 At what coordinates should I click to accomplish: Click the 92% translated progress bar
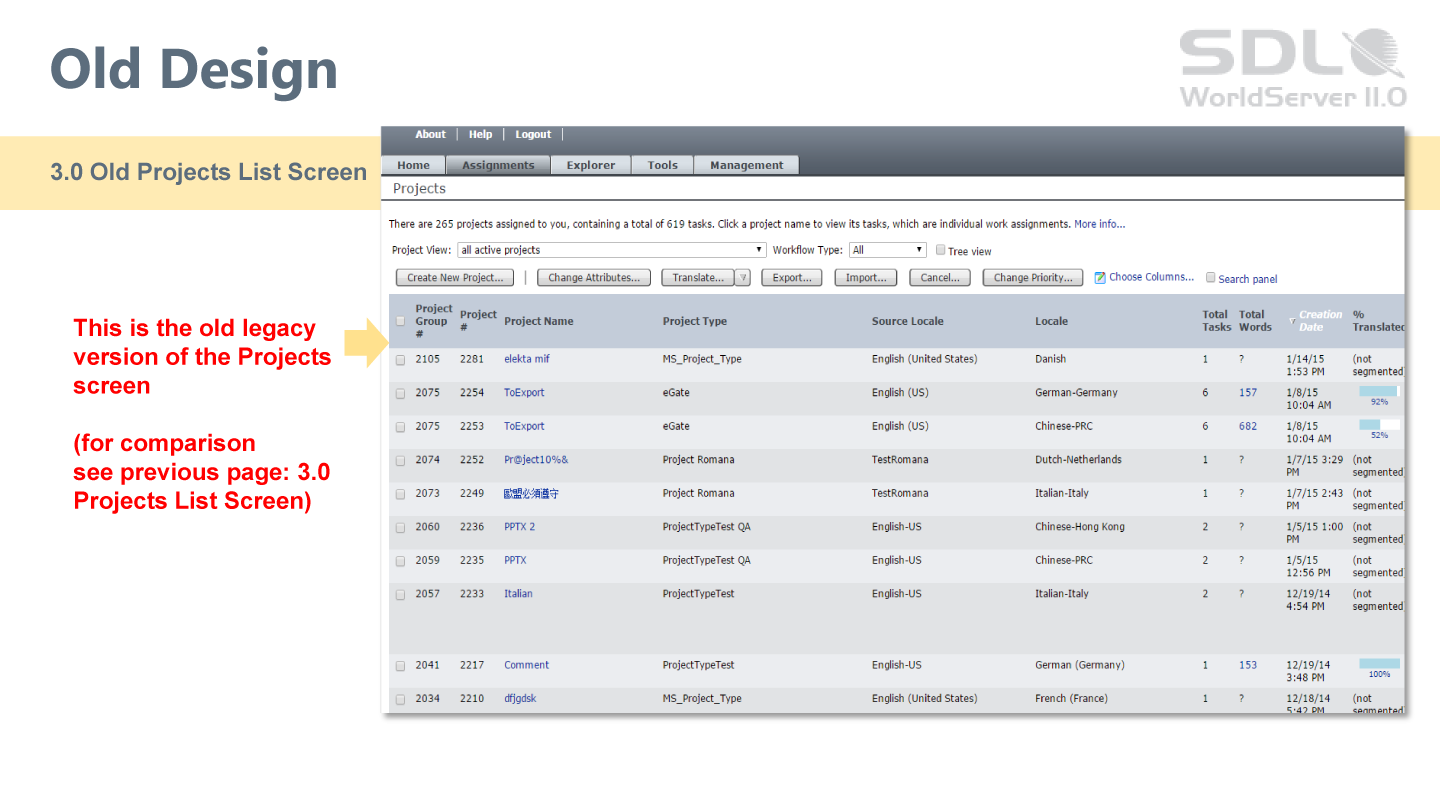coord(1378,392)
